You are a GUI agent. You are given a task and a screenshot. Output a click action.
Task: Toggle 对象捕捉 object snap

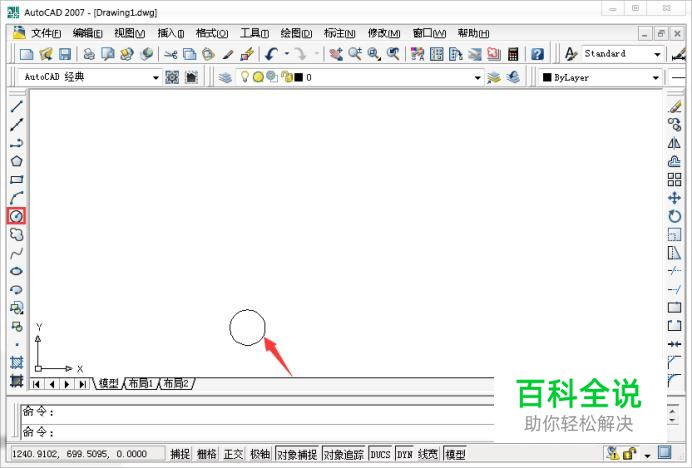tap(297, 454)
